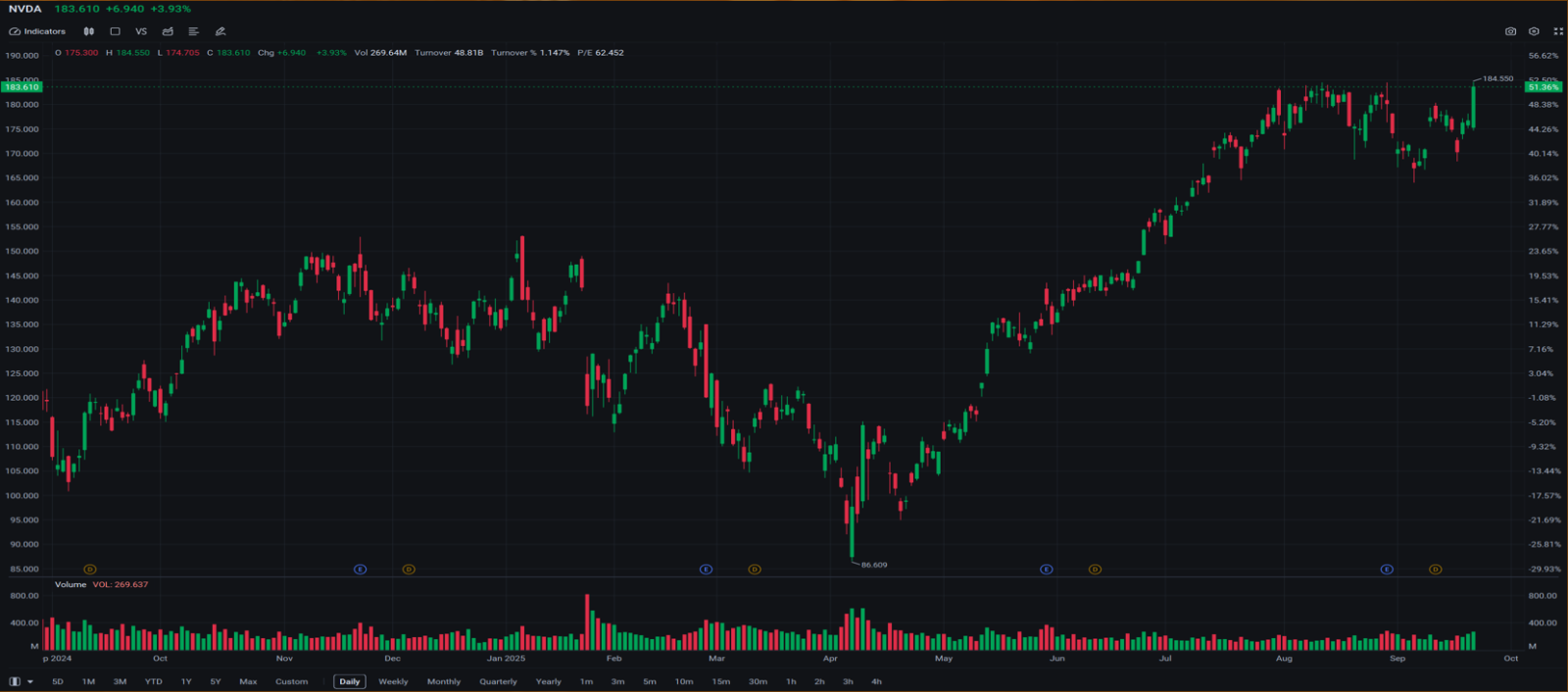Click the dividend D marker in December 2024
The image size is (1568, 692).
409,569
